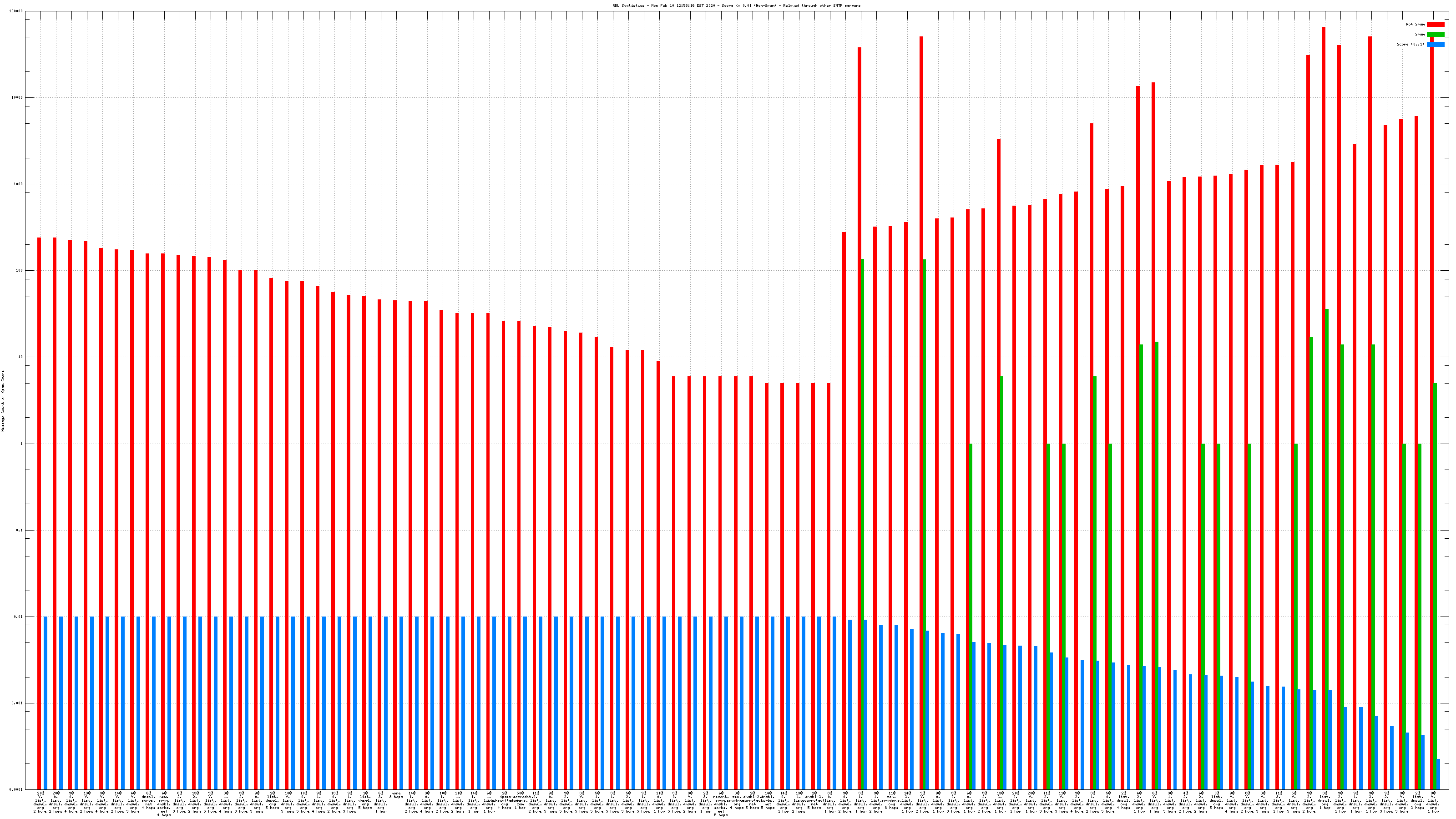This screenshot has width=1456, height=819.
Task: Select the 'Not Spam' legend label text
Action: pyautogui.click(x=1416, y=24)
